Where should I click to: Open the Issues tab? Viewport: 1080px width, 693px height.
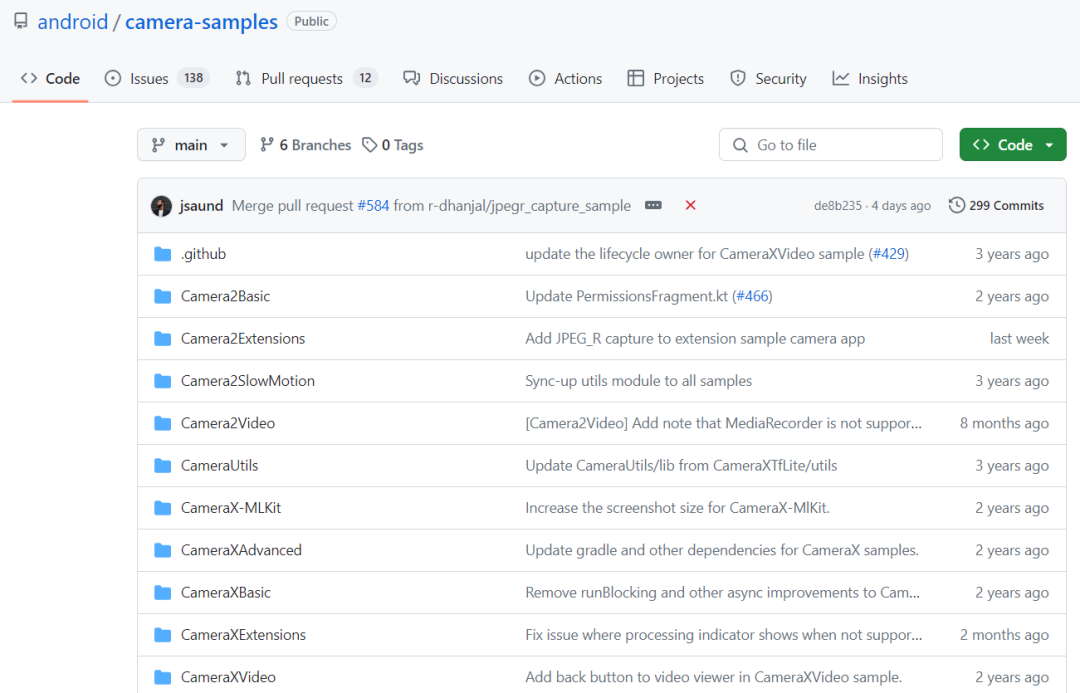click(156, 79)
